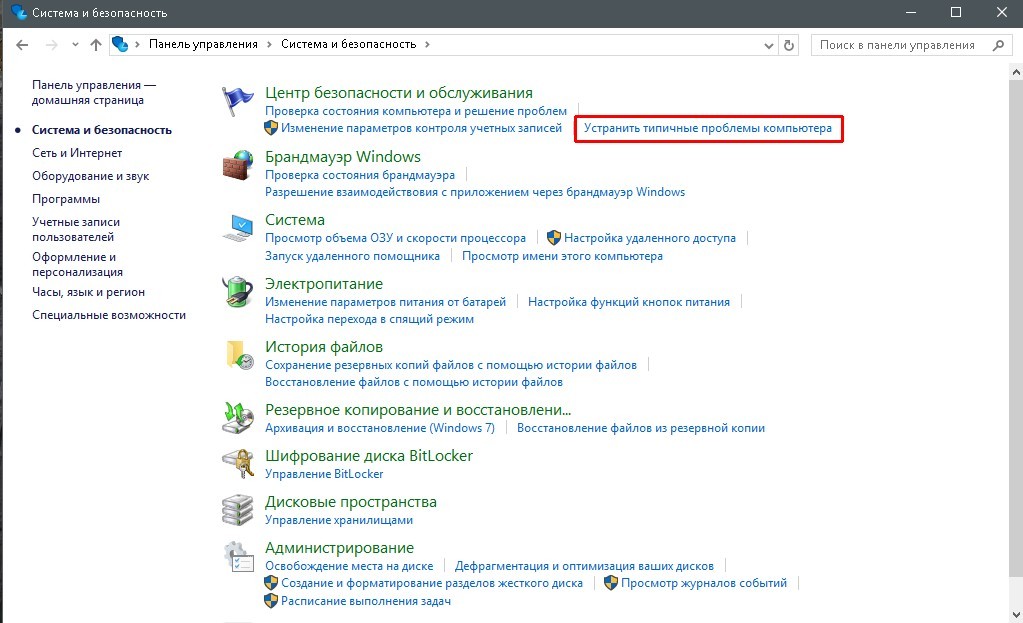Screen dimensions: 1023x623
Task: Open Центр безопасности и обслуживания heading
Action: tap(399, 93)
